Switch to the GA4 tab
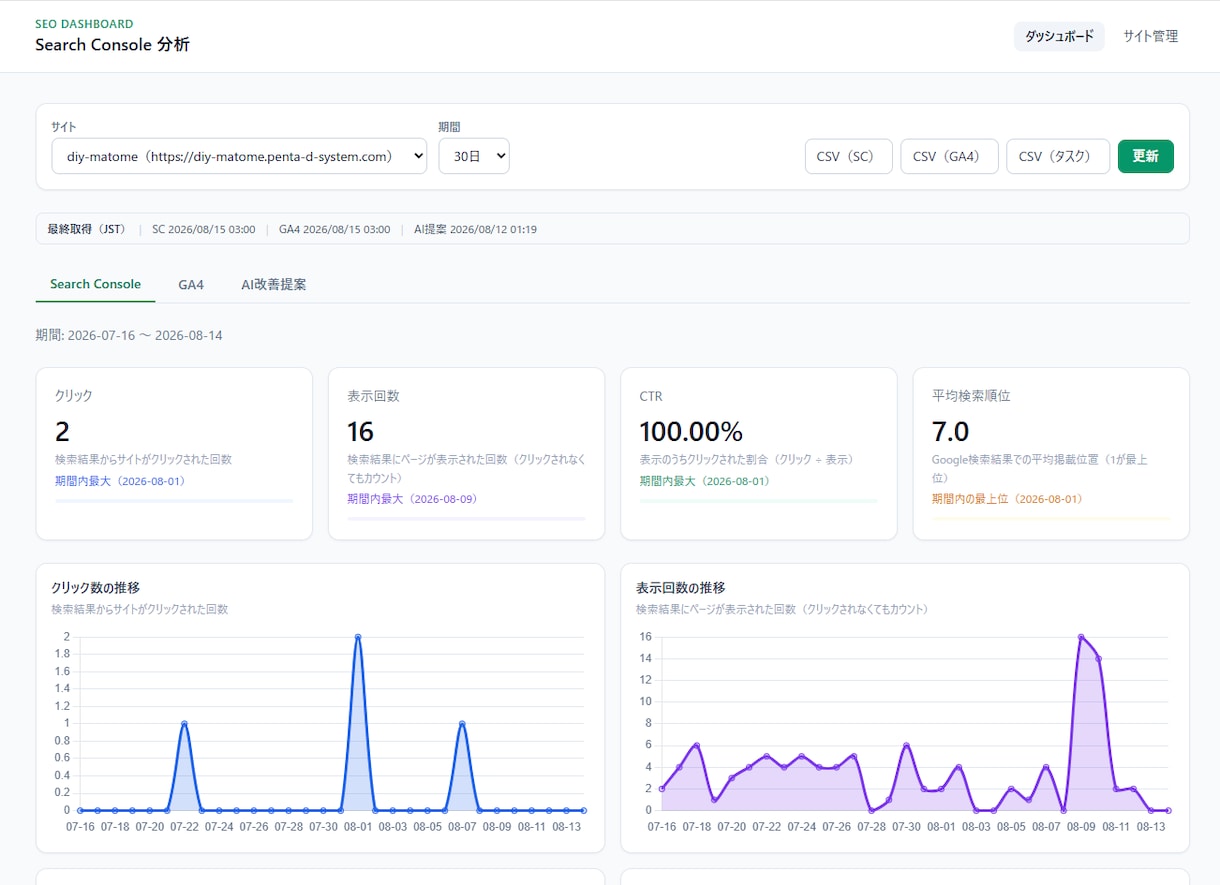Image resolution: width=1220 pixels, height=885 pixels. pos(191,284)
